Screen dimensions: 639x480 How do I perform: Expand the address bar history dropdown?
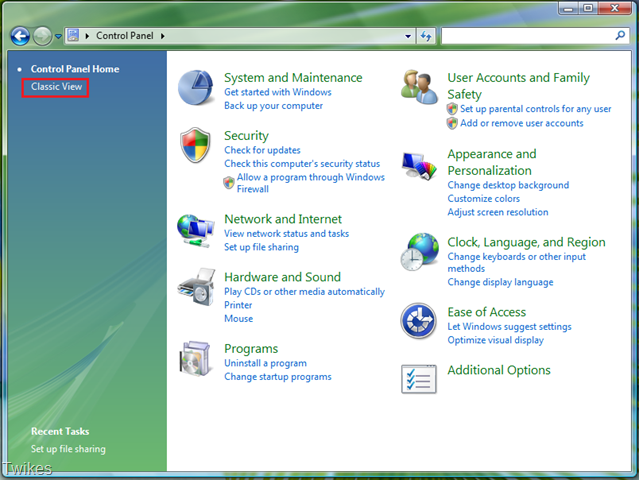pyautogui.click(x=408, y=36)
